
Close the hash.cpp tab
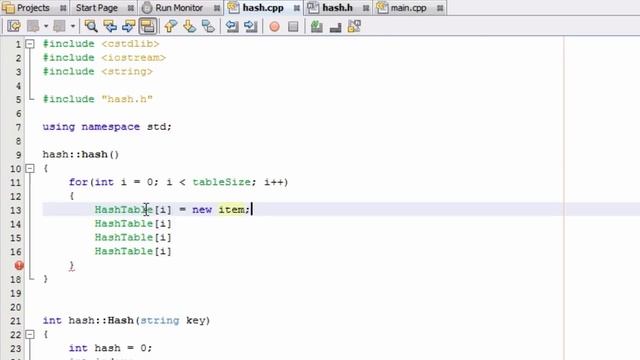(x=296, y=8)
